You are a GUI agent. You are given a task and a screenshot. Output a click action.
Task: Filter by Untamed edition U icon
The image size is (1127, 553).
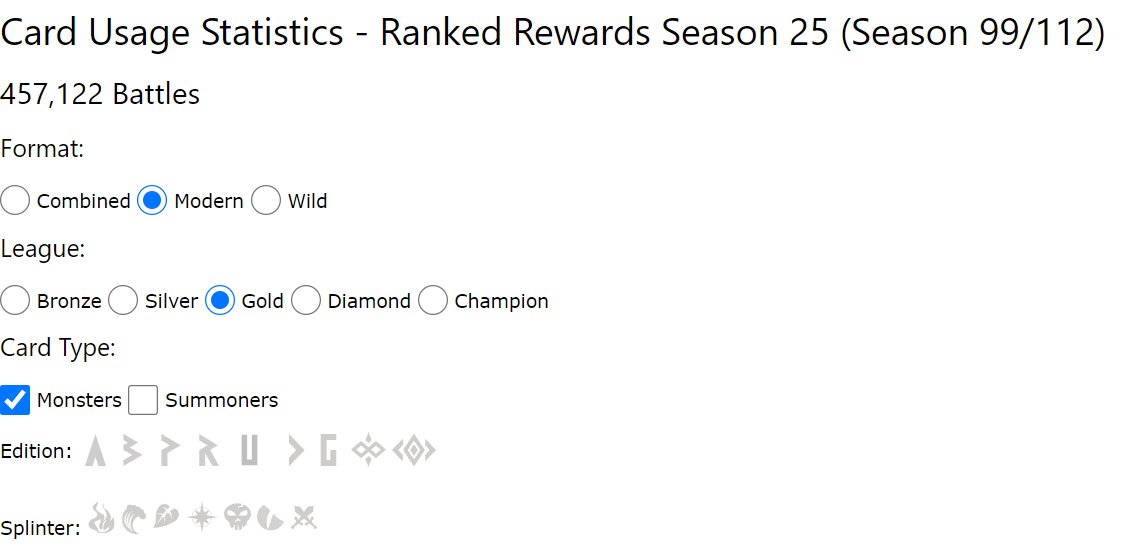pyautogui.click(x=249, y=451)
